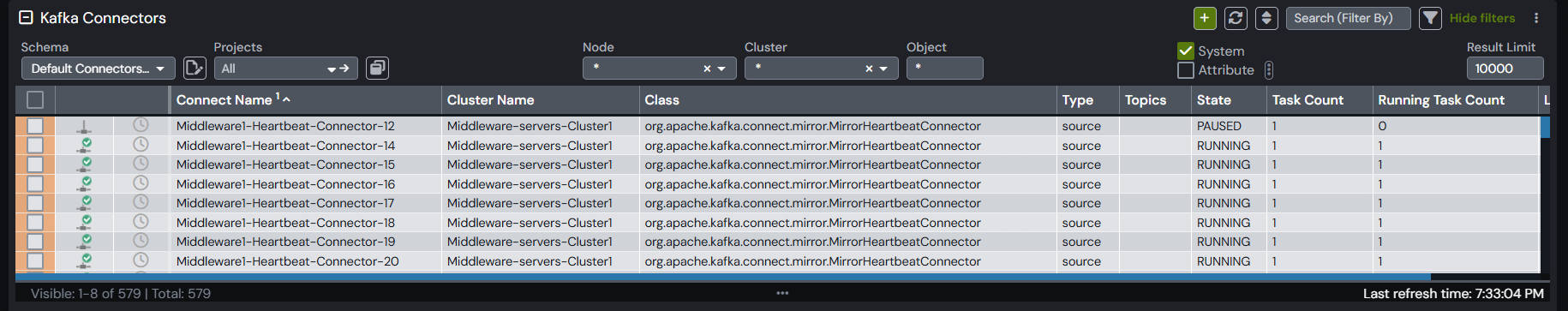Click running status icon of Heartbeat-Connector-14
The height and width of the screenshot is (311, 1568).
click(x=84, y=146)
